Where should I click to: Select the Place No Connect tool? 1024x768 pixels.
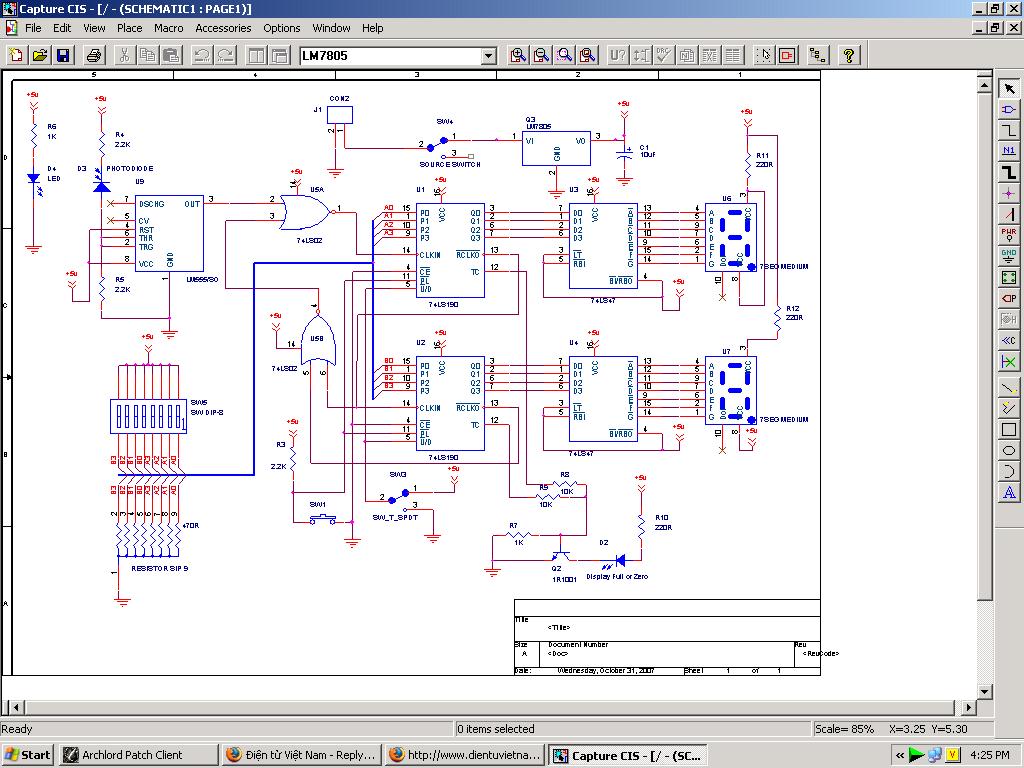[1008, 361]
